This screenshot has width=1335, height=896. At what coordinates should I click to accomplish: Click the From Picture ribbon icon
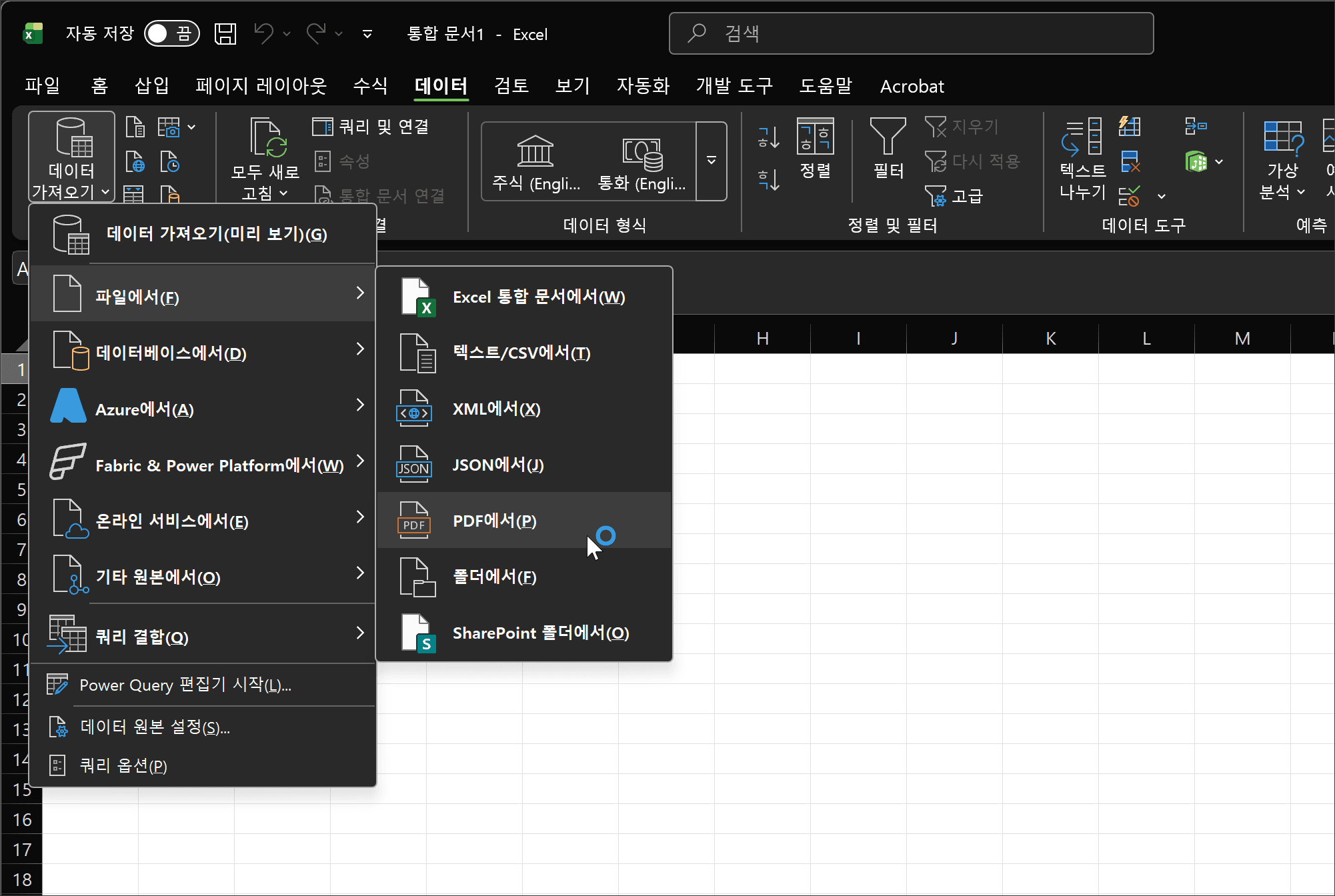point(169,127)
